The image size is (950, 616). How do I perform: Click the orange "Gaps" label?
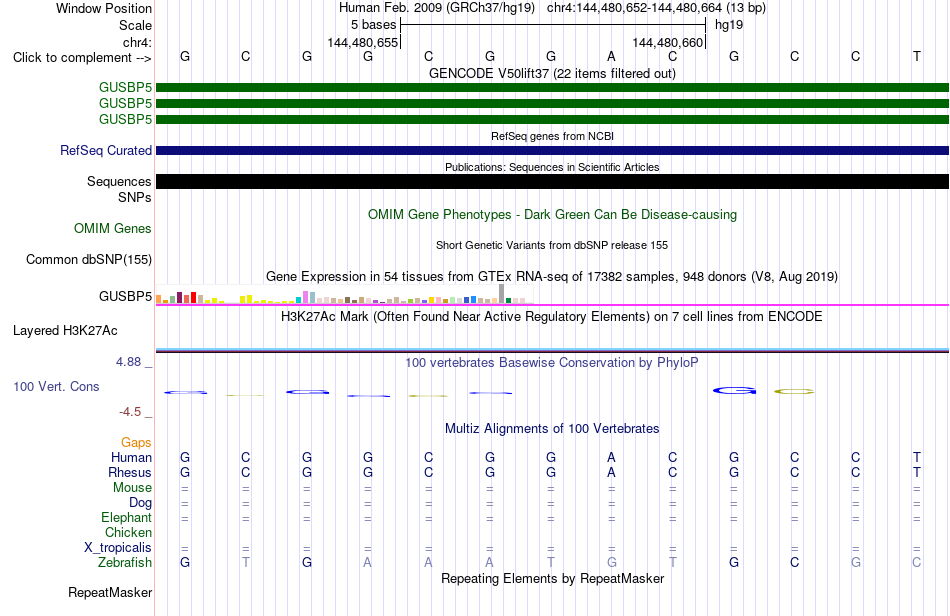click(x=136, y=443)
